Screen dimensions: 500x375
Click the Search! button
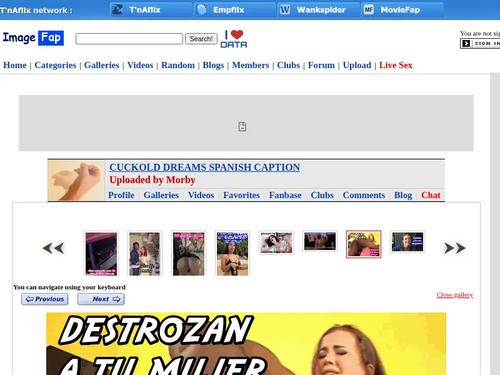click(201, 39)
